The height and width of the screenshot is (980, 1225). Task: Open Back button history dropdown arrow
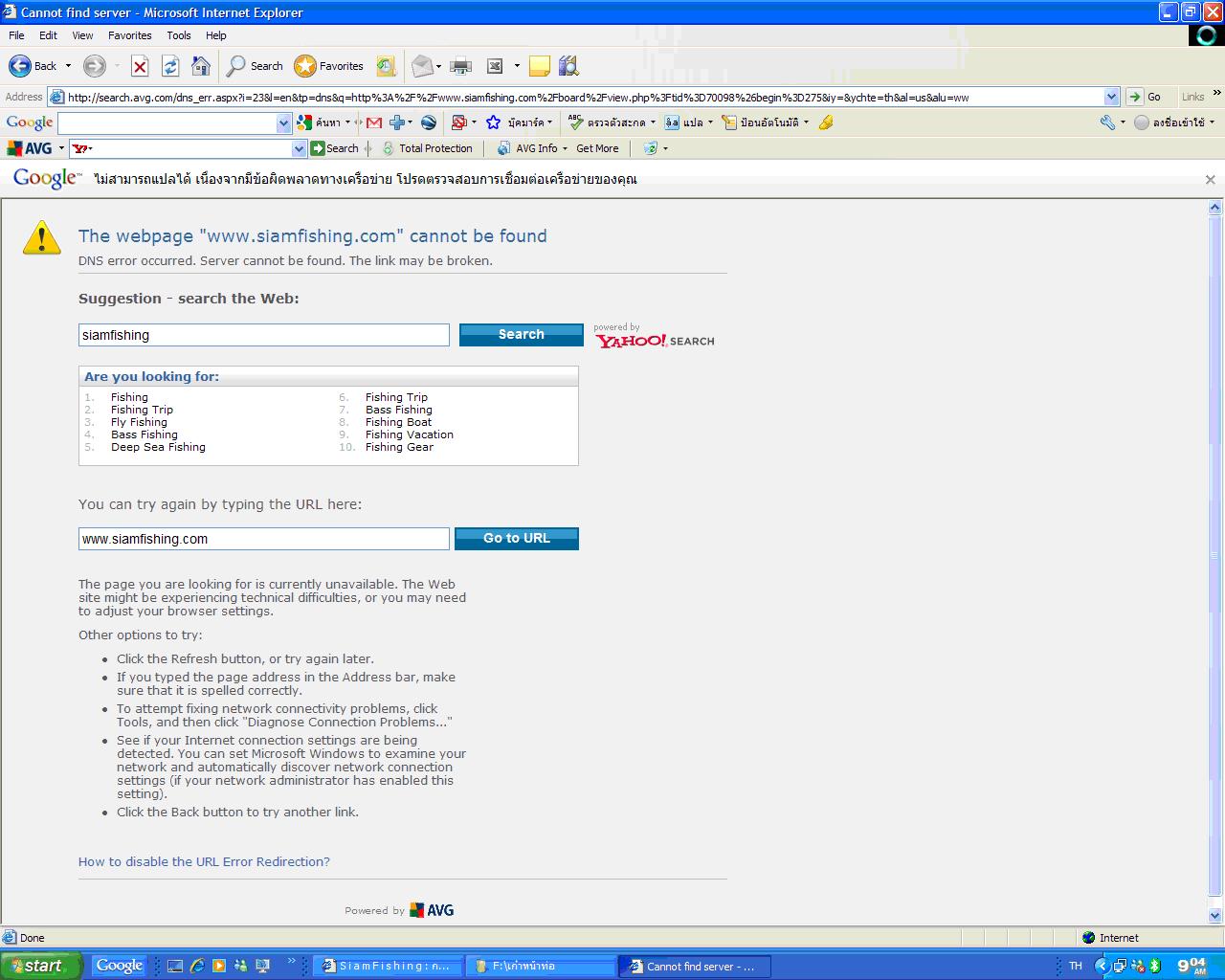coord(68,66)
